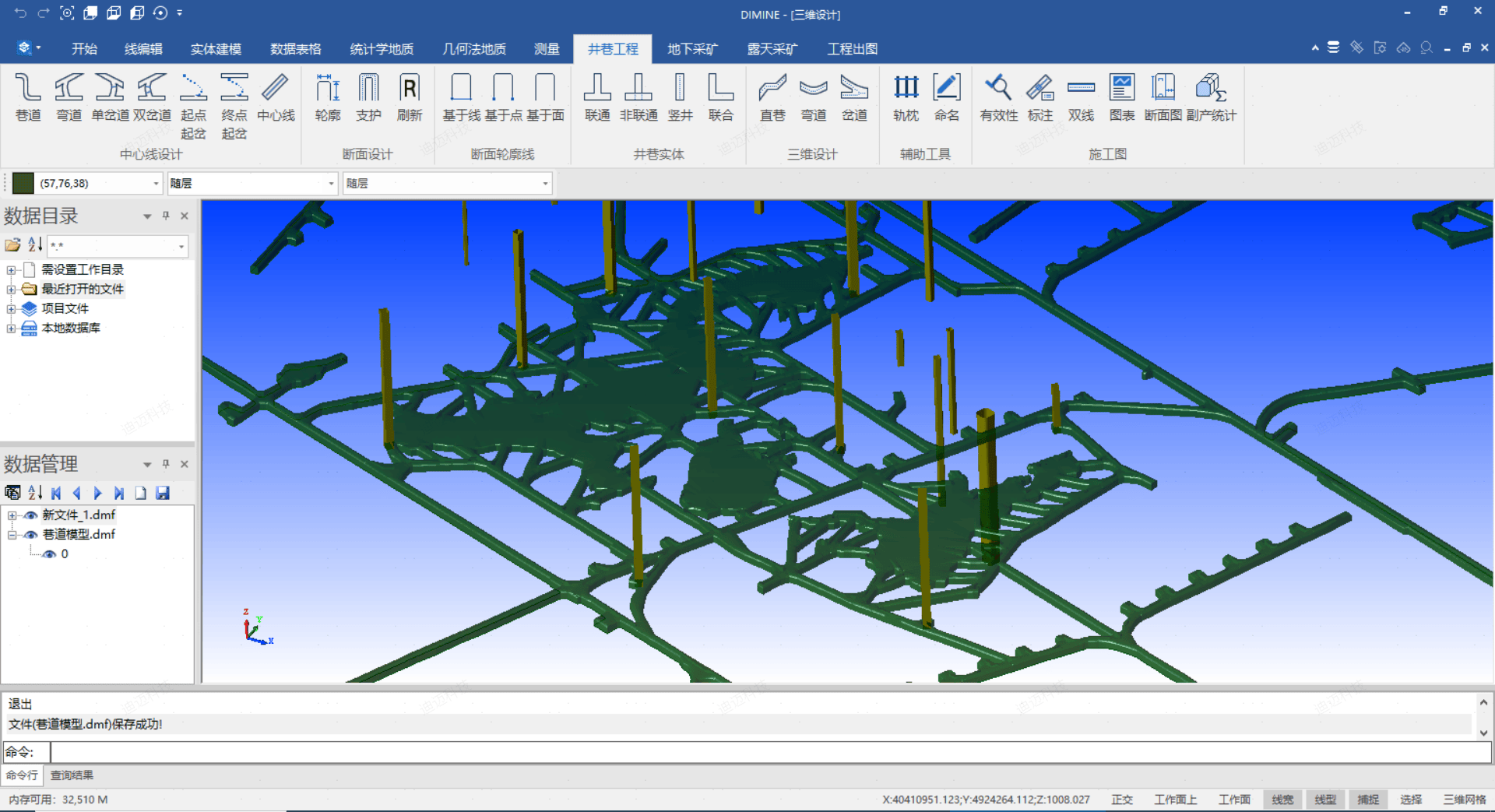Switch to the 地下采矿 ribbon tab
Screen dimensions: 1495x812
[x=692, y=49]
